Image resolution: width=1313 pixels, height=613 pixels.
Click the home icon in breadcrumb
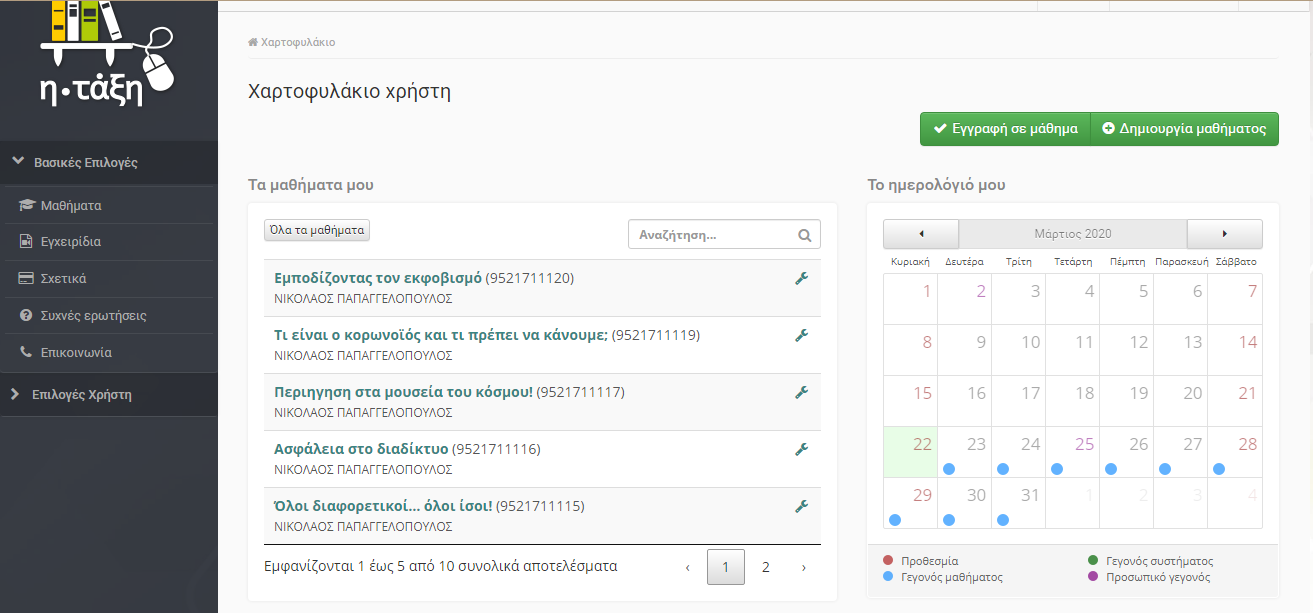pyautogui.click(x=253, y=43)
